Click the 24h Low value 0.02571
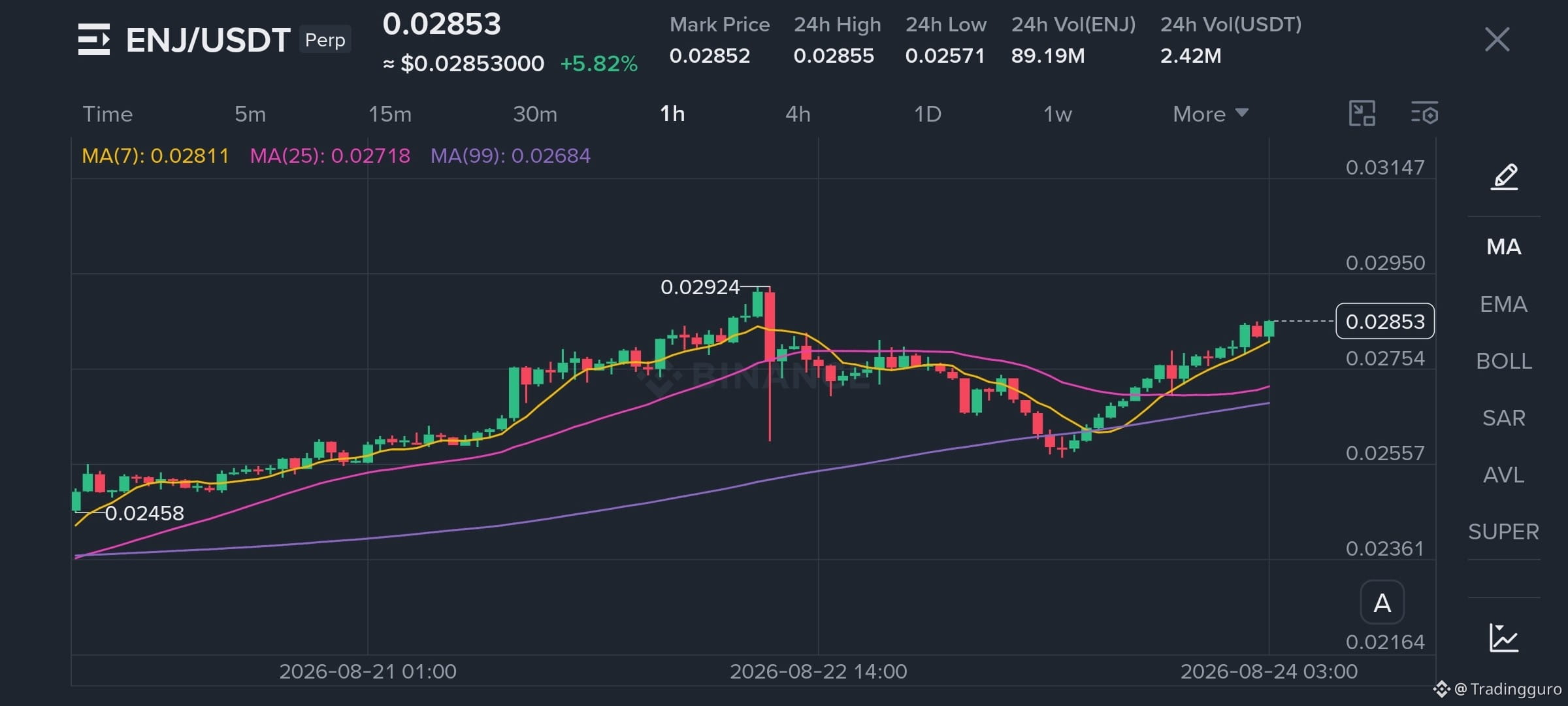Screen dimensions: 1568x706 pyautogui.click(x=945, y=56)
